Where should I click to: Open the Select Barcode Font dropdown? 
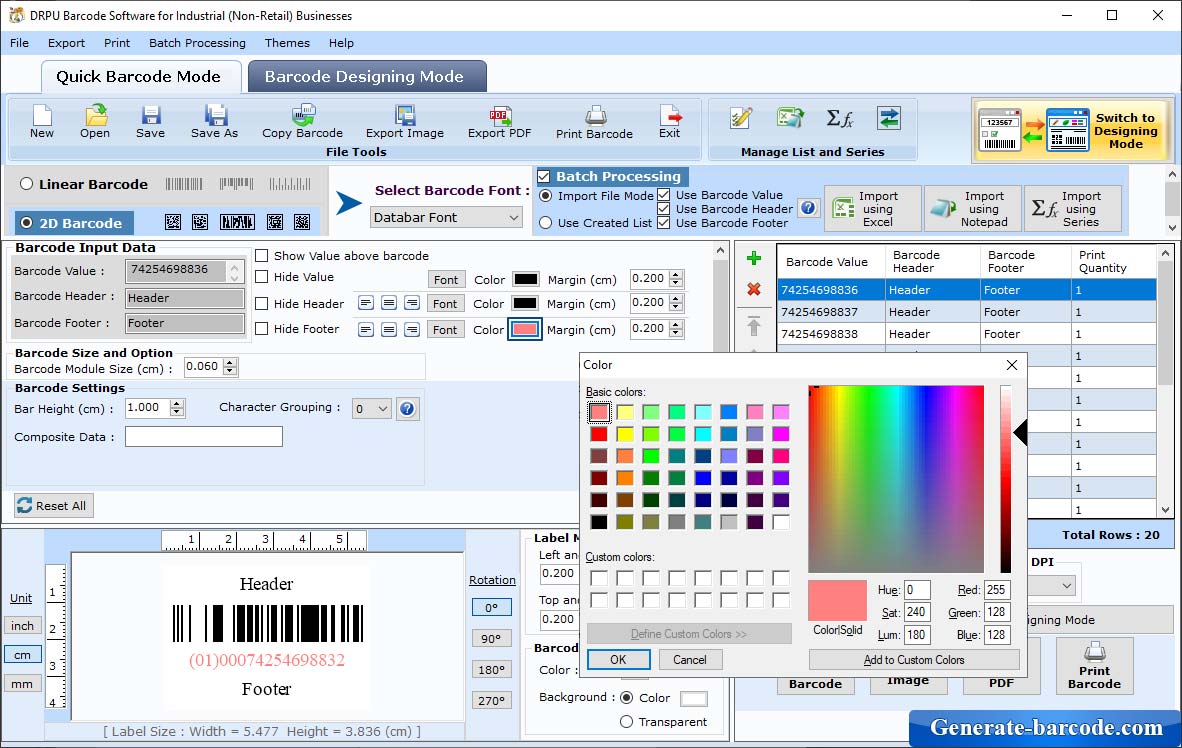click(x=446, y=217)
